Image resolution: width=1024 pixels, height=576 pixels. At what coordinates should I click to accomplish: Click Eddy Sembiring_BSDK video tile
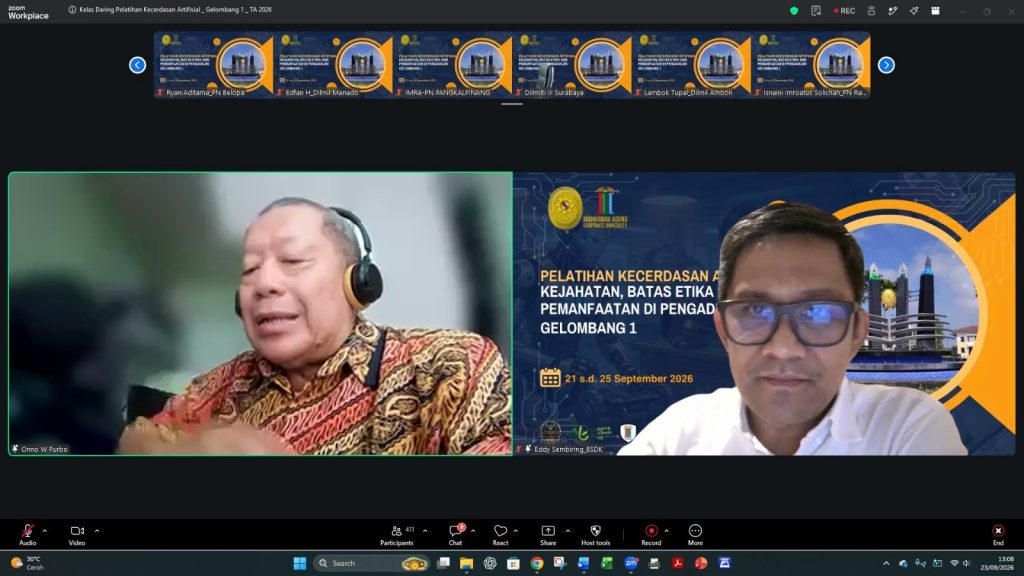coord(764,313)
